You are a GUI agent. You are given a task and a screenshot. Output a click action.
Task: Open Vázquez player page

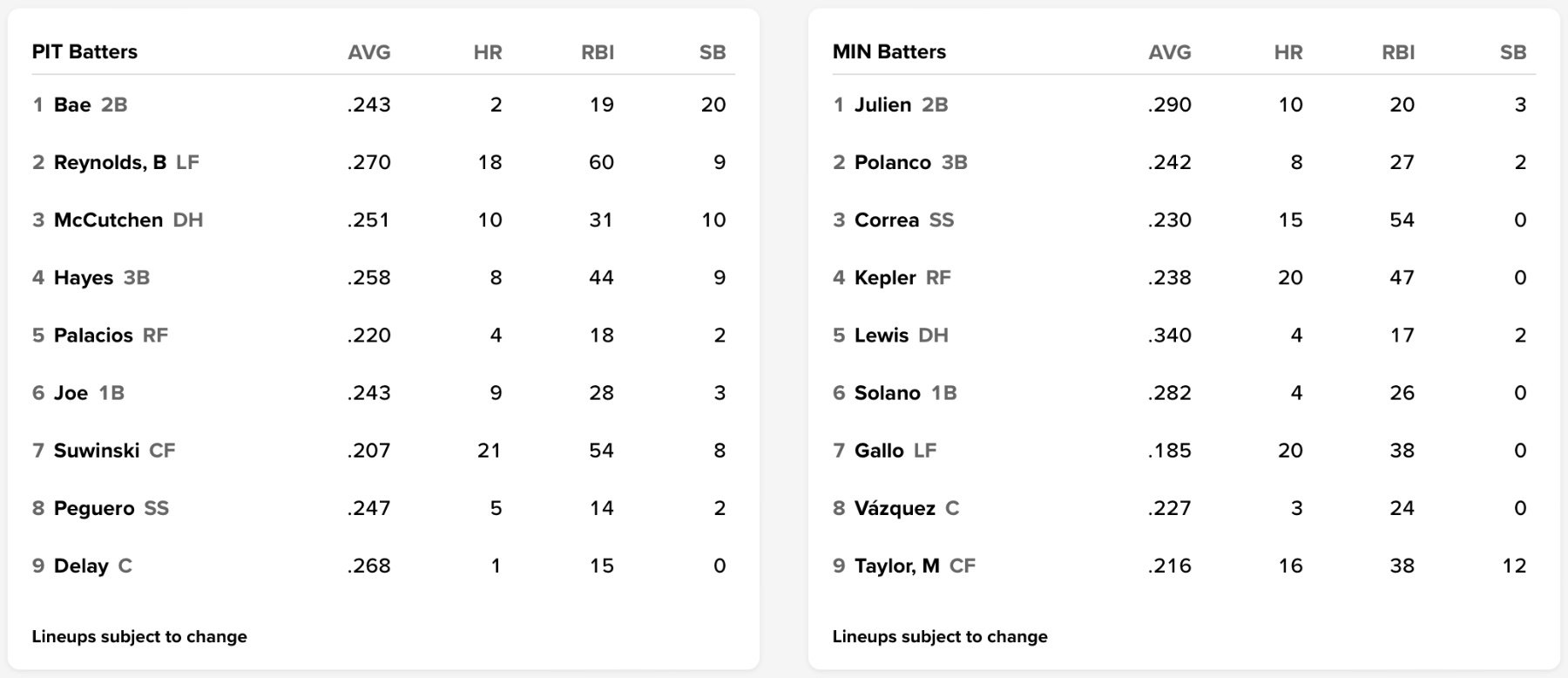895,508
